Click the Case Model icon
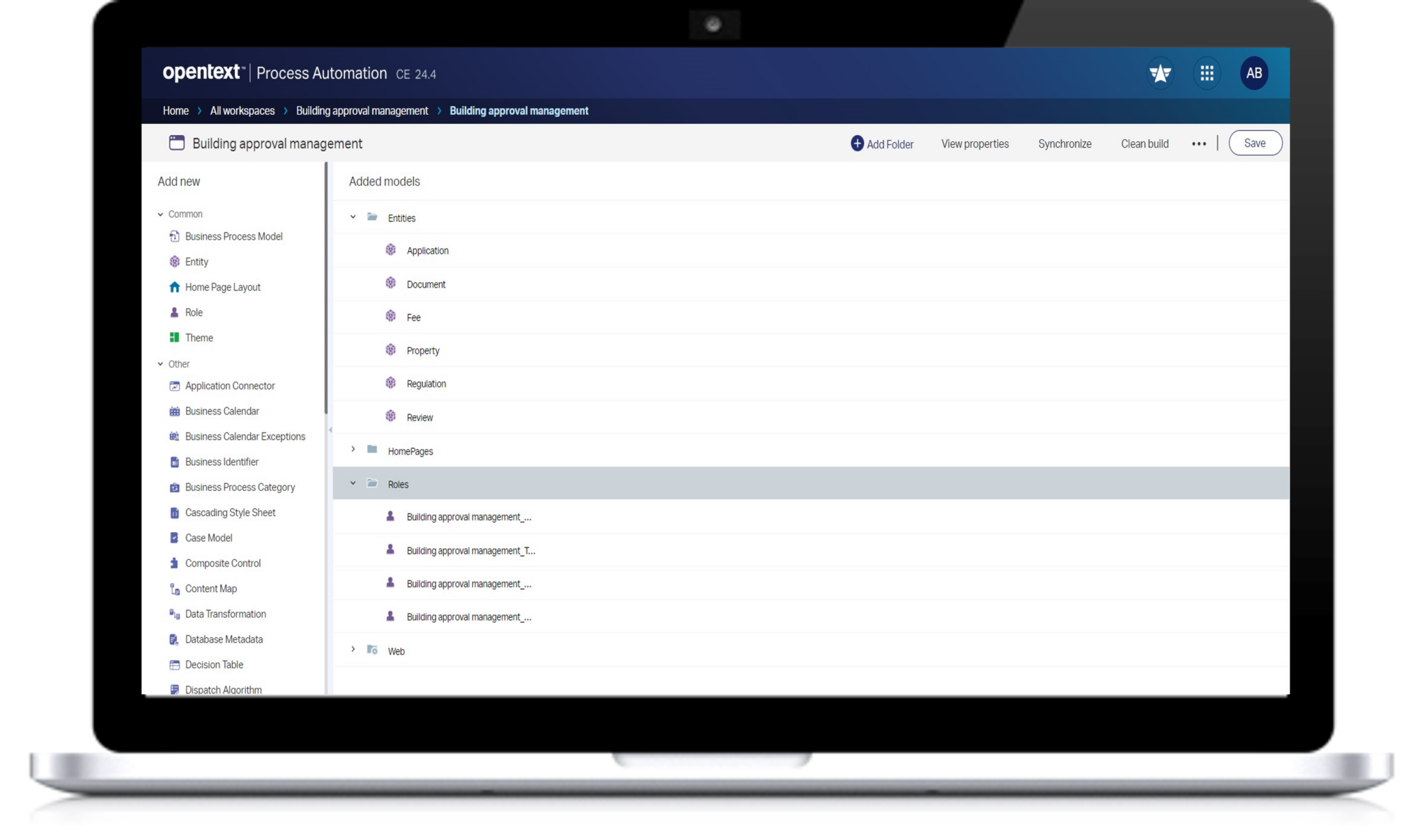This screenshot has height=840, width=1427. [x=174, y=538]
